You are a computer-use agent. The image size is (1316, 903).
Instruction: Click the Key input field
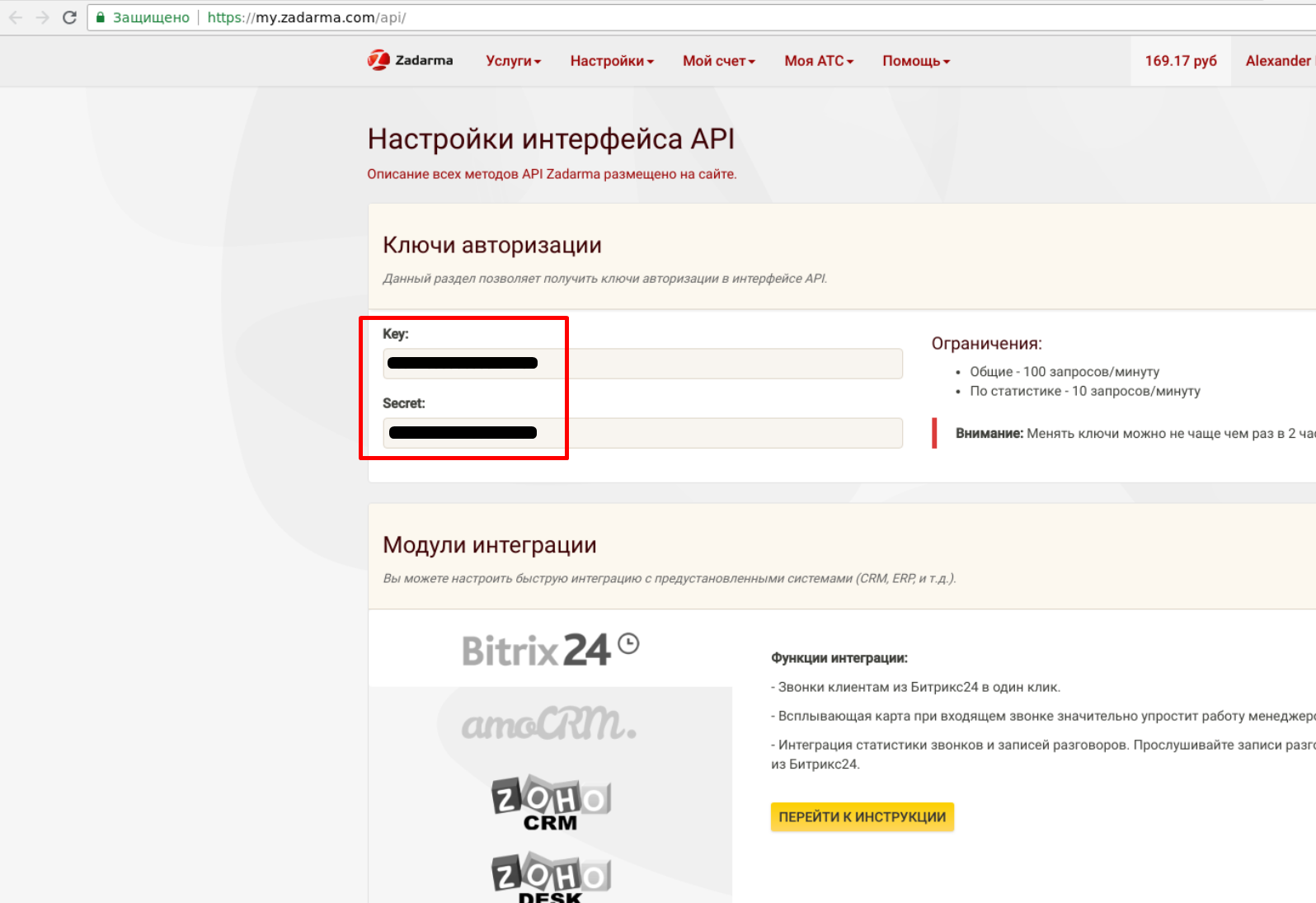click(642, 364)
